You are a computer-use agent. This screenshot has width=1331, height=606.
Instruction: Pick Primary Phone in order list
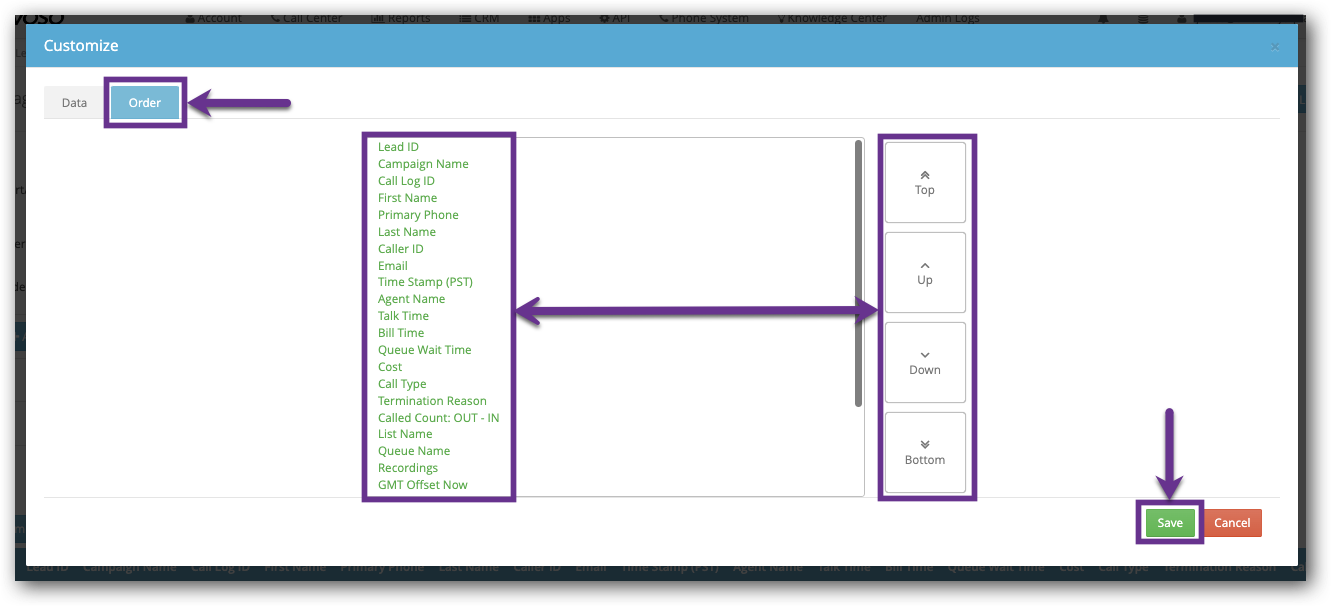click(x=418, y=215)
